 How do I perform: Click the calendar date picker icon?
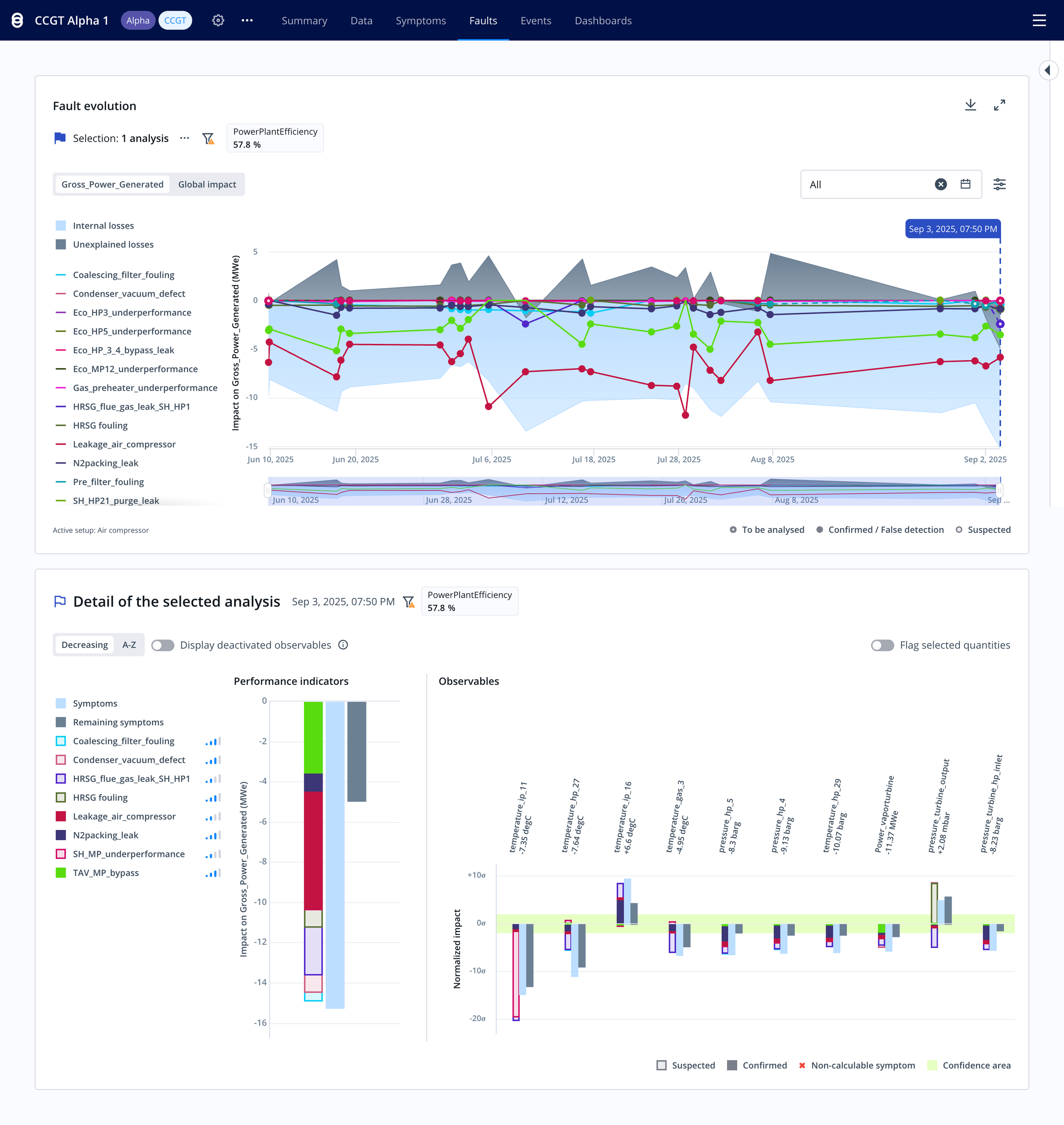pos(965,184)
